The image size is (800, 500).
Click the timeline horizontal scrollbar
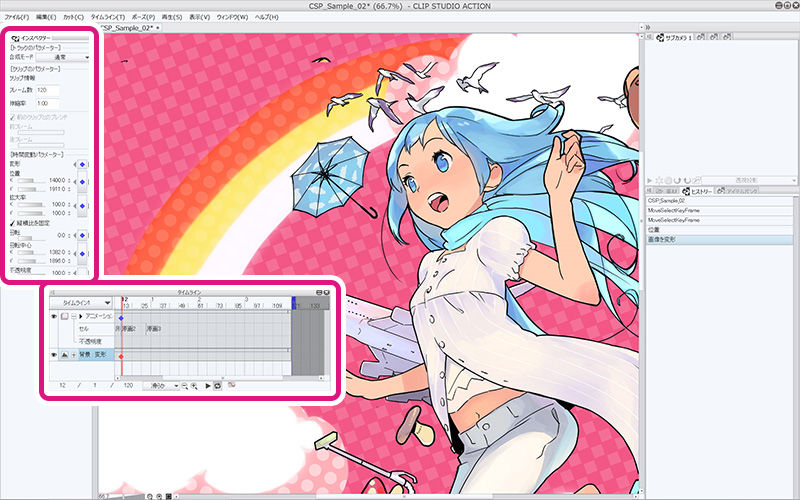(x=220, y=379)
